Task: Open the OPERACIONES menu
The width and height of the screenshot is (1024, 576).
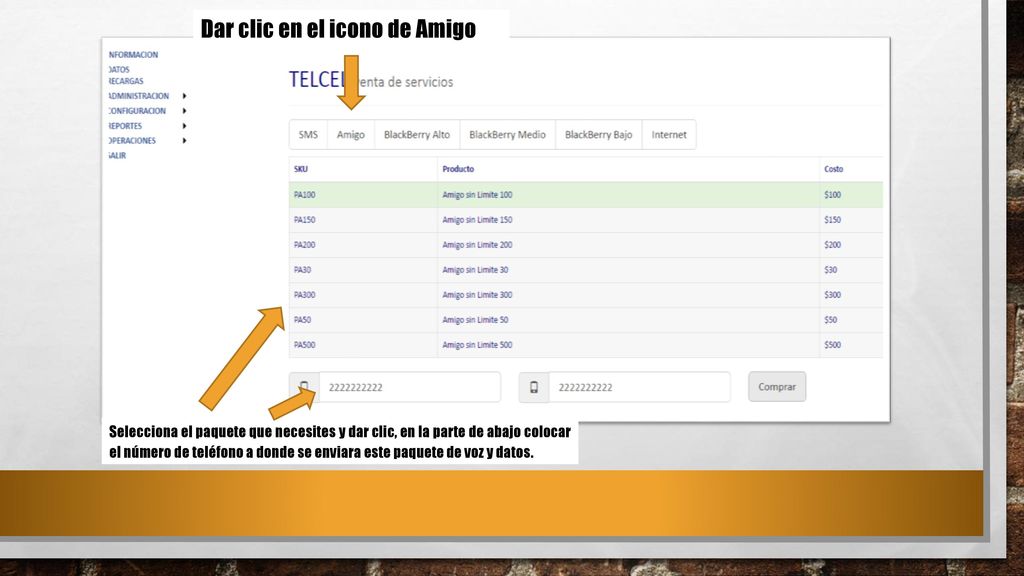Action: (x=132, y=140)
